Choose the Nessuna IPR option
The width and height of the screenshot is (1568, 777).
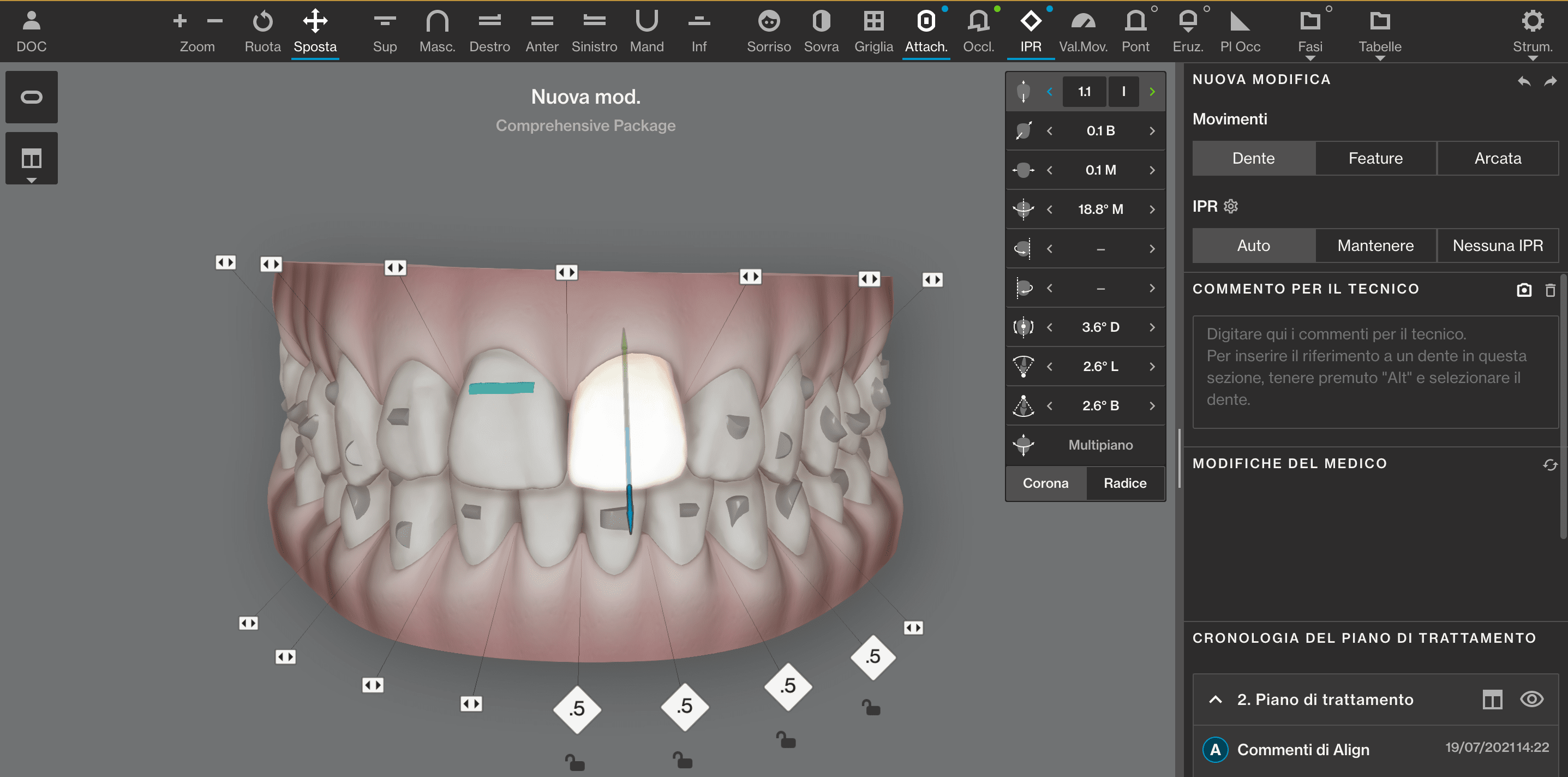click(1498, 246)
